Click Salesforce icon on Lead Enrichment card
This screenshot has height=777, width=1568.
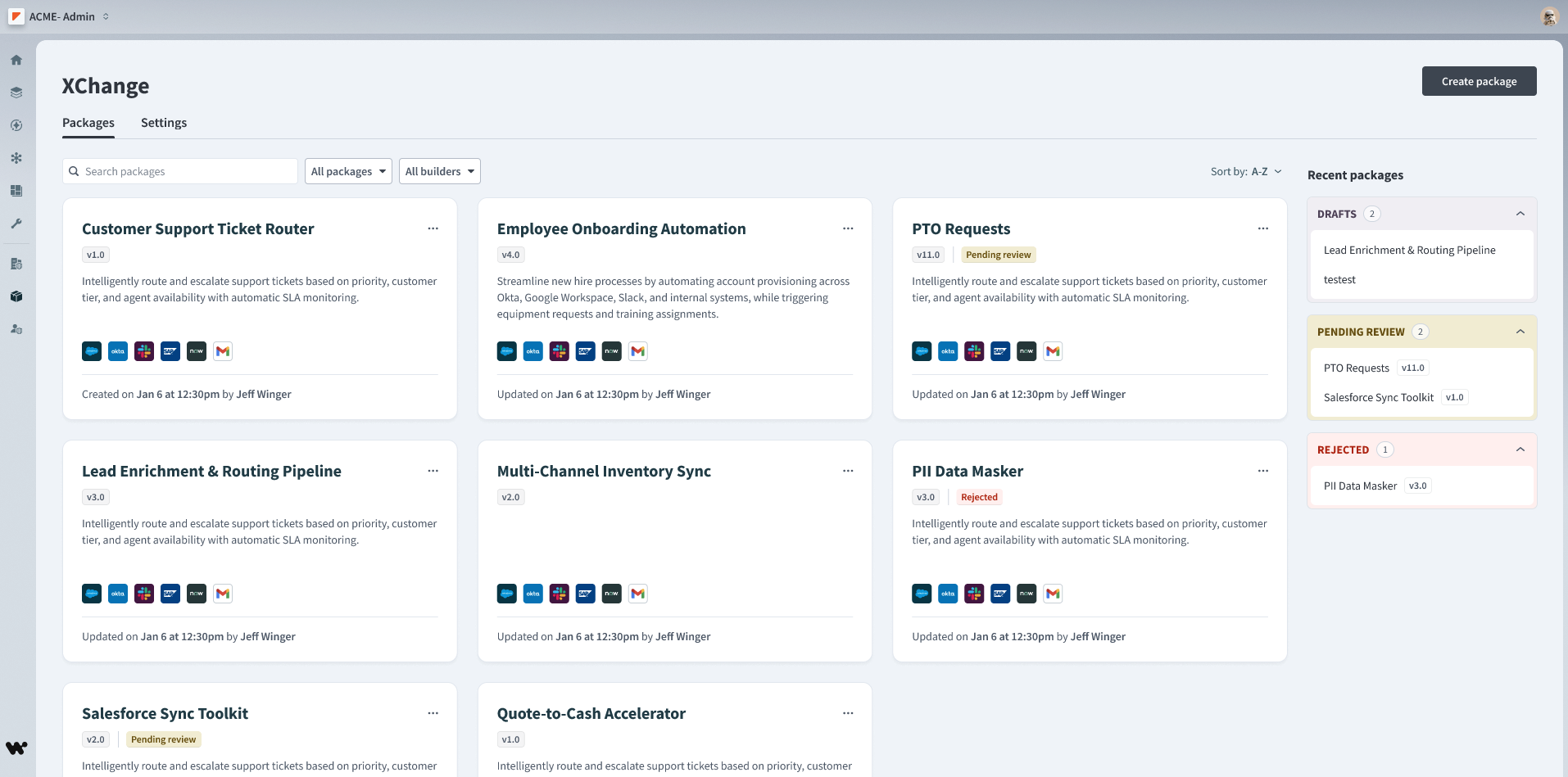pos(92,594)
